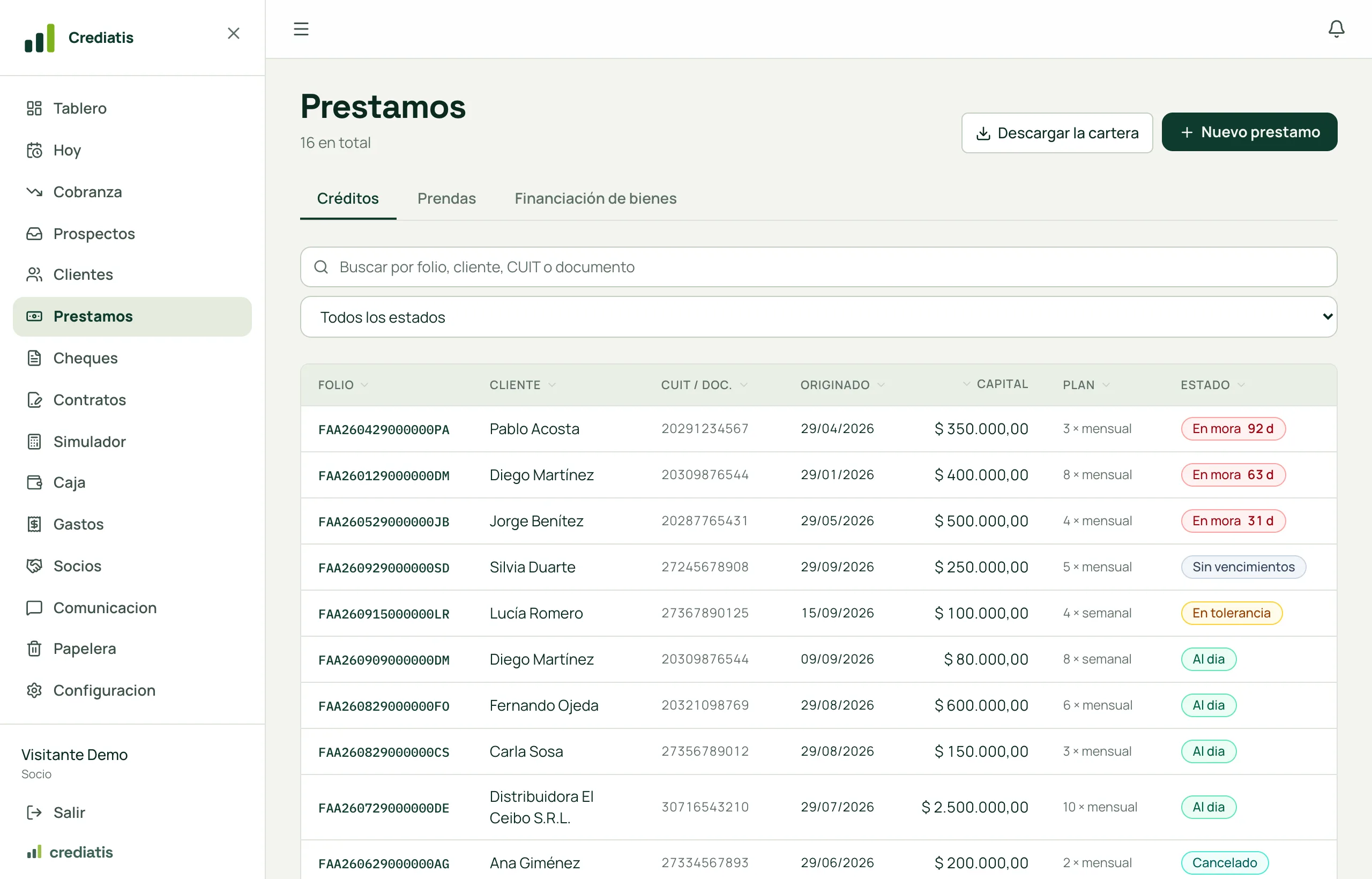Viewport: 1372px width, 879px height.
Task: Sort by ESTADO column chevron
Action: [1241, 385]
